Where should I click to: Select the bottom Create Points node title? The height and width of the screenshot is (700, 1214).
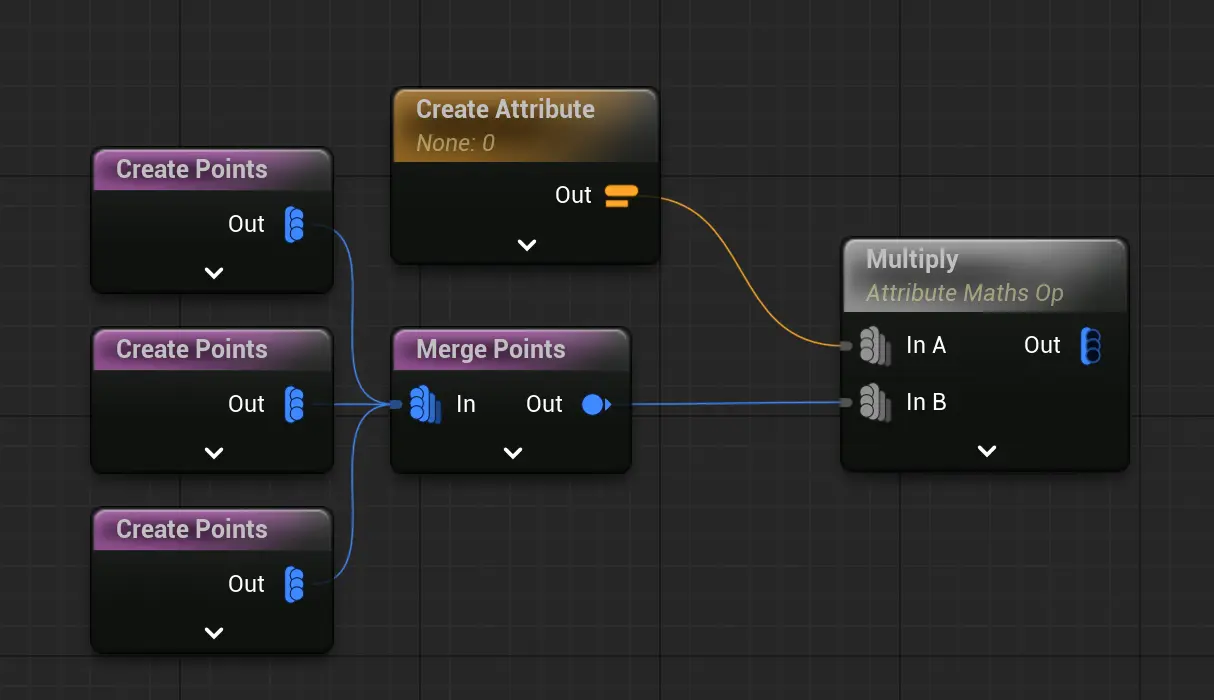click(x=192, y=530)
